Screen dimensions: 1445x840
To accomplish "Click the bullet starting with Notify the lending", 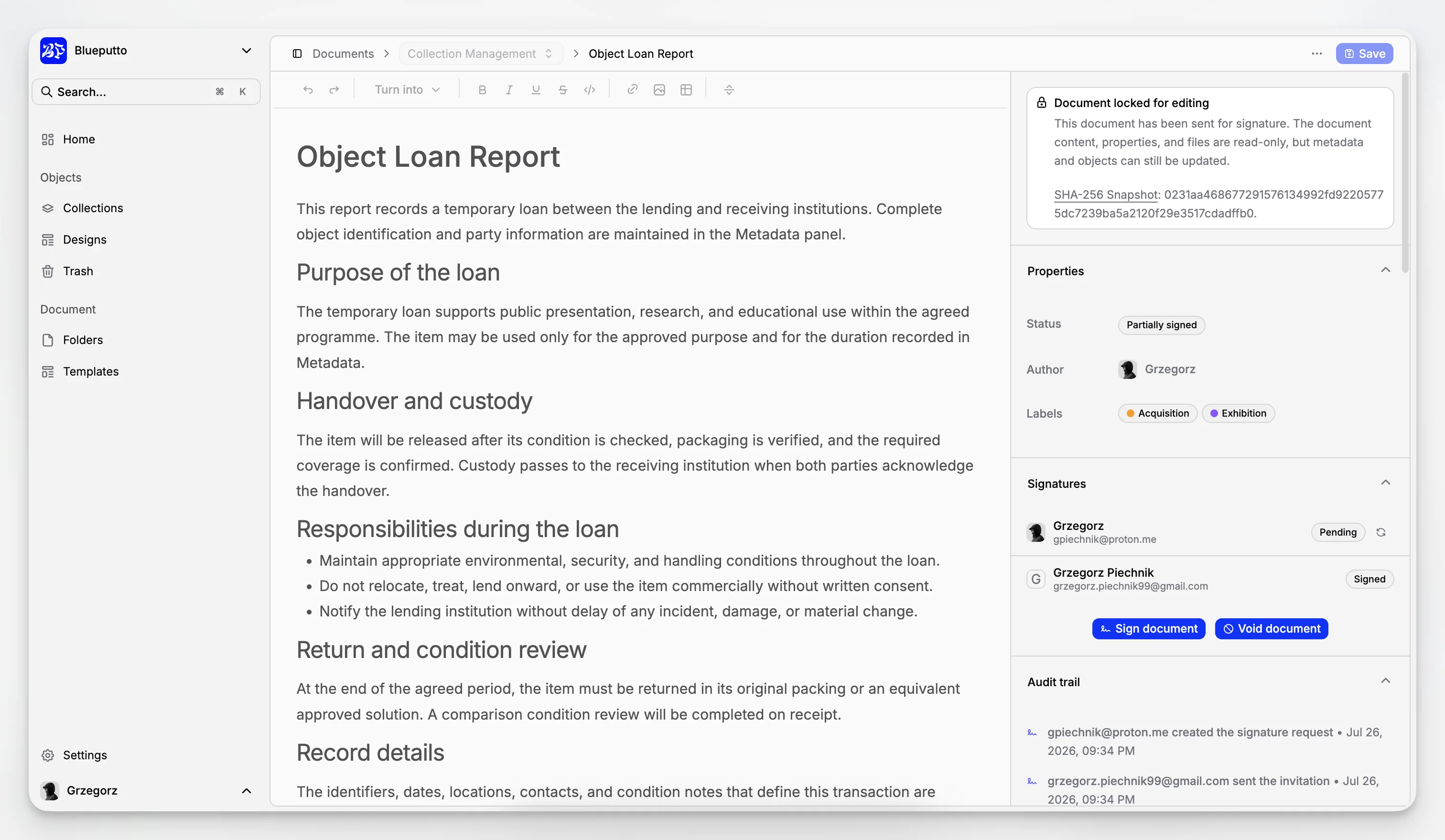I will 618,612.
